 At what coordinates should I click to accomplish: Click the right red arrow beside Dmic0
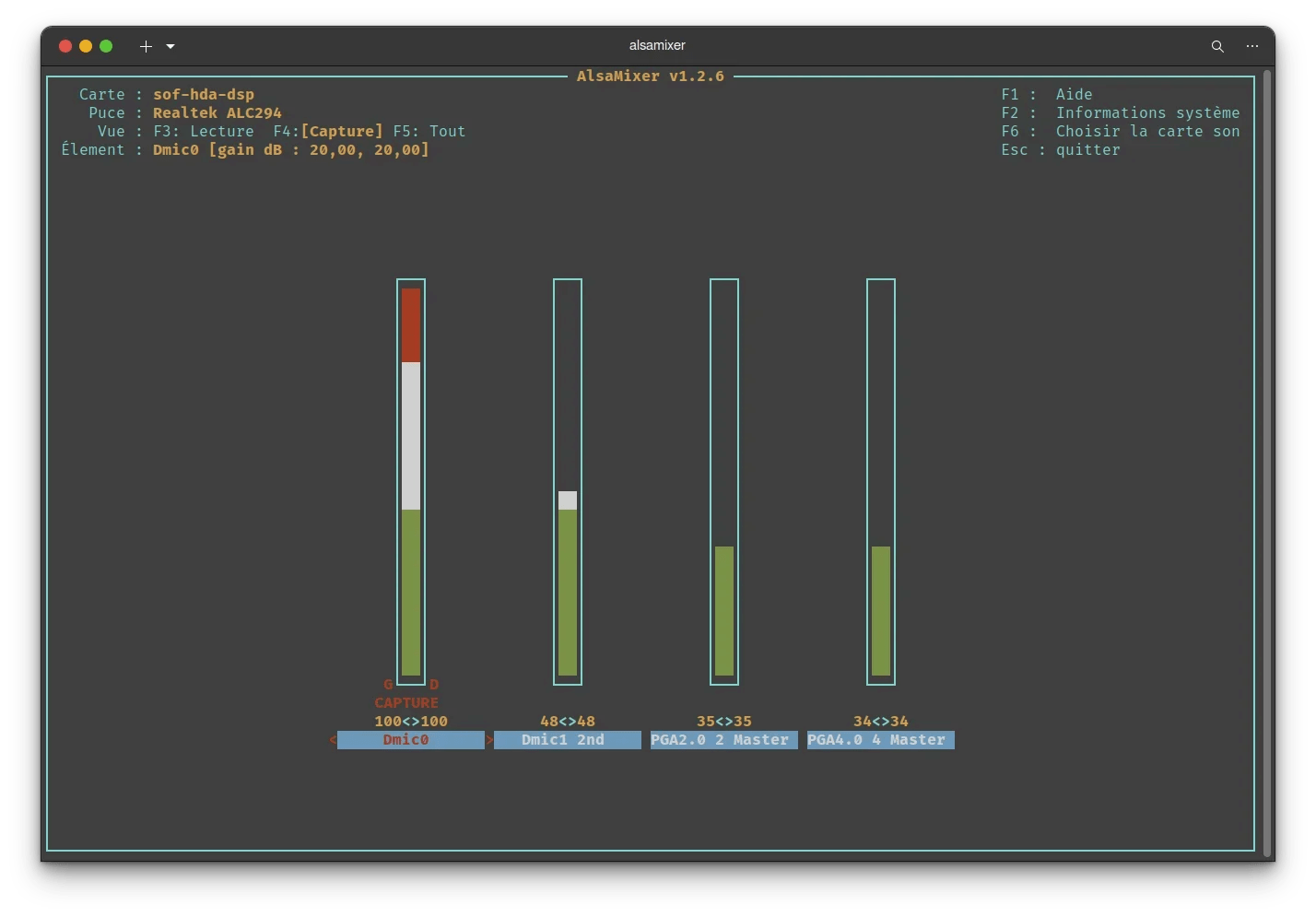489,740
